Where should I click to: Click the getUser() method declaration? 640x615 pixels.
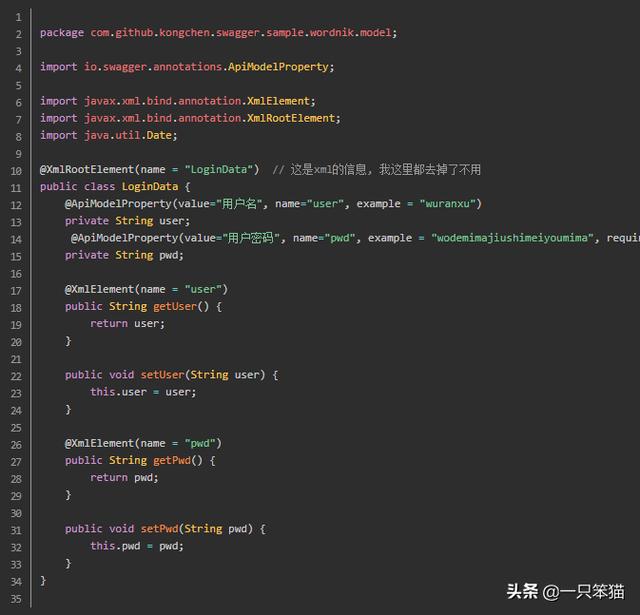pos(143,306)
